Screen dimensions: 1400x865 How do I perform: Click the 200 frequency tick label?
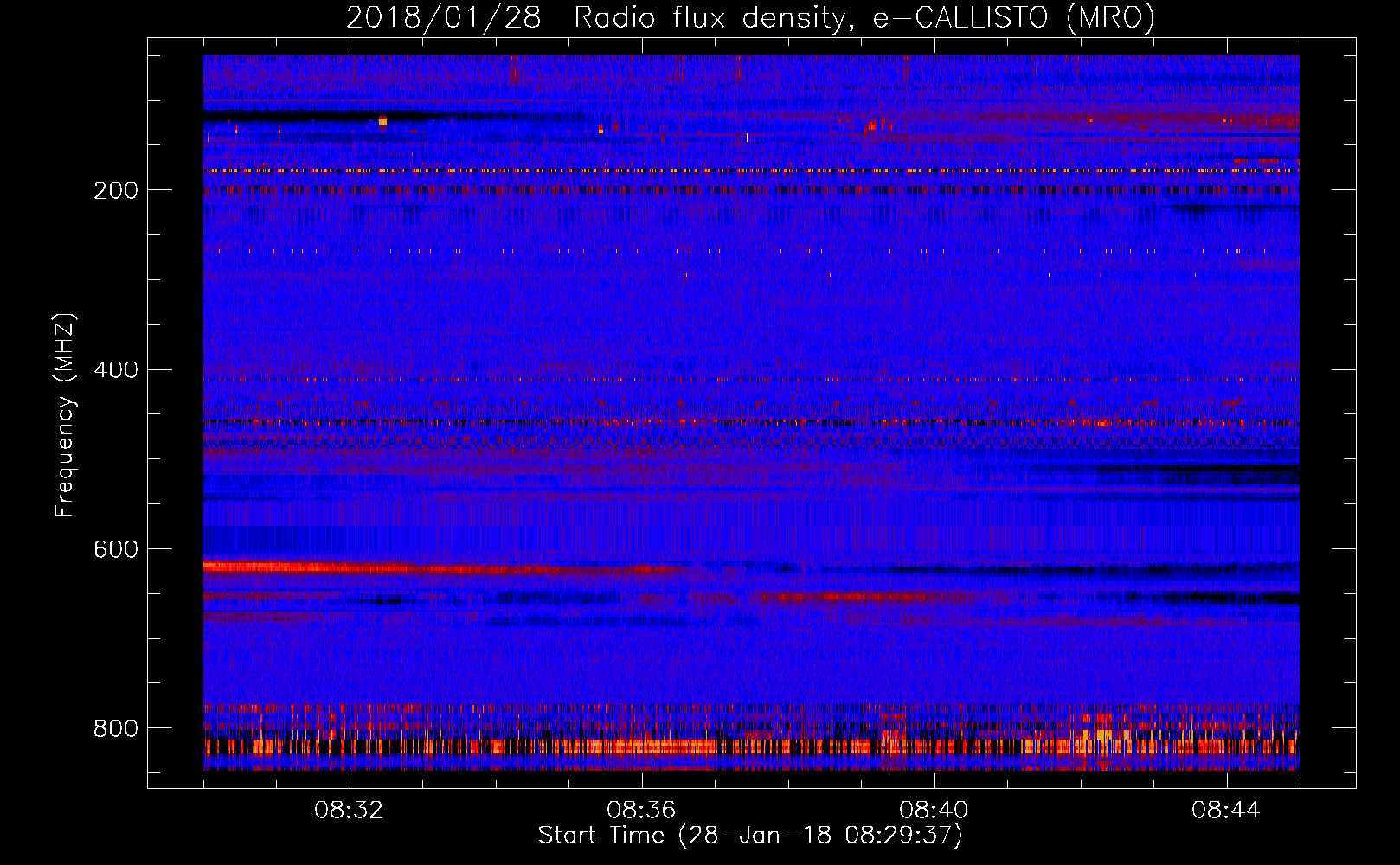click(115, 190)
